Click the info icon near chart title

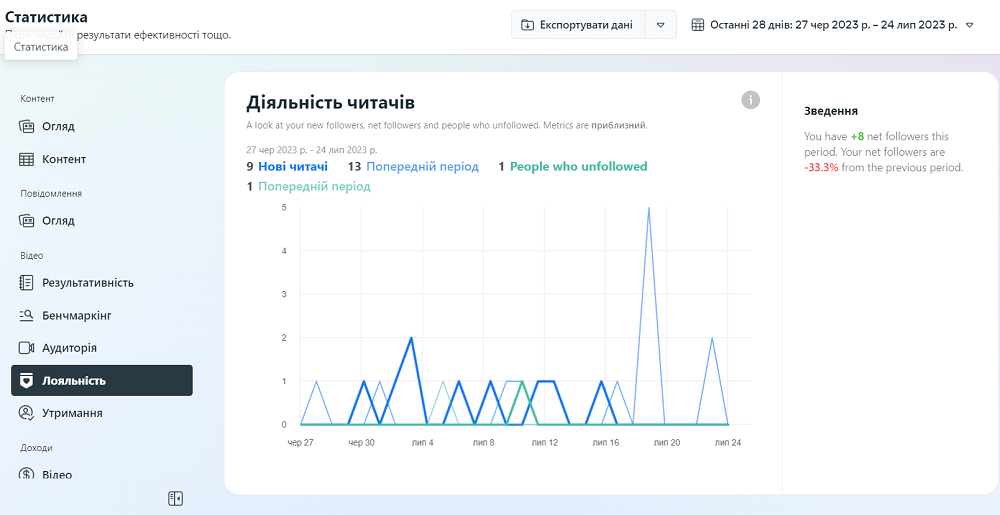[x=751, y=100]
